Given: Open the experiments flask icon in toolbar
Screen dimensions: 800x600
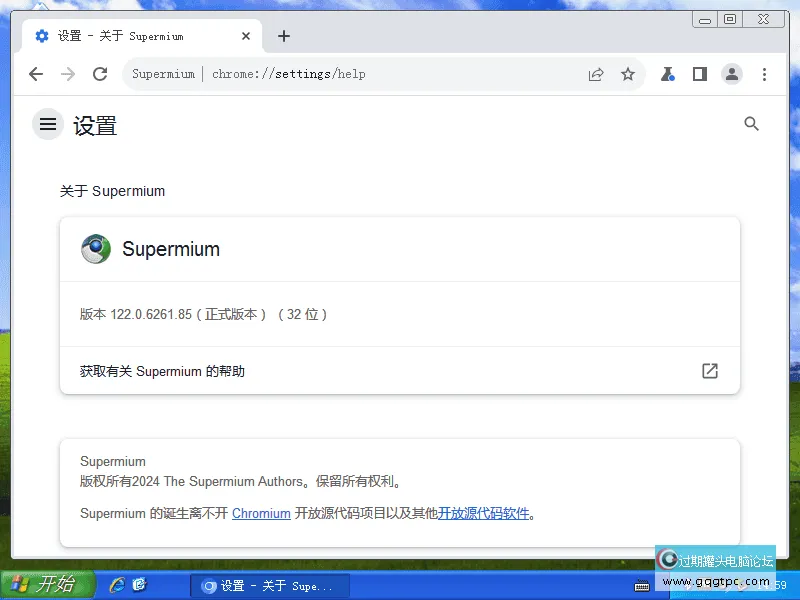Looking at the screenshot, I should click(x=667, y=73).
